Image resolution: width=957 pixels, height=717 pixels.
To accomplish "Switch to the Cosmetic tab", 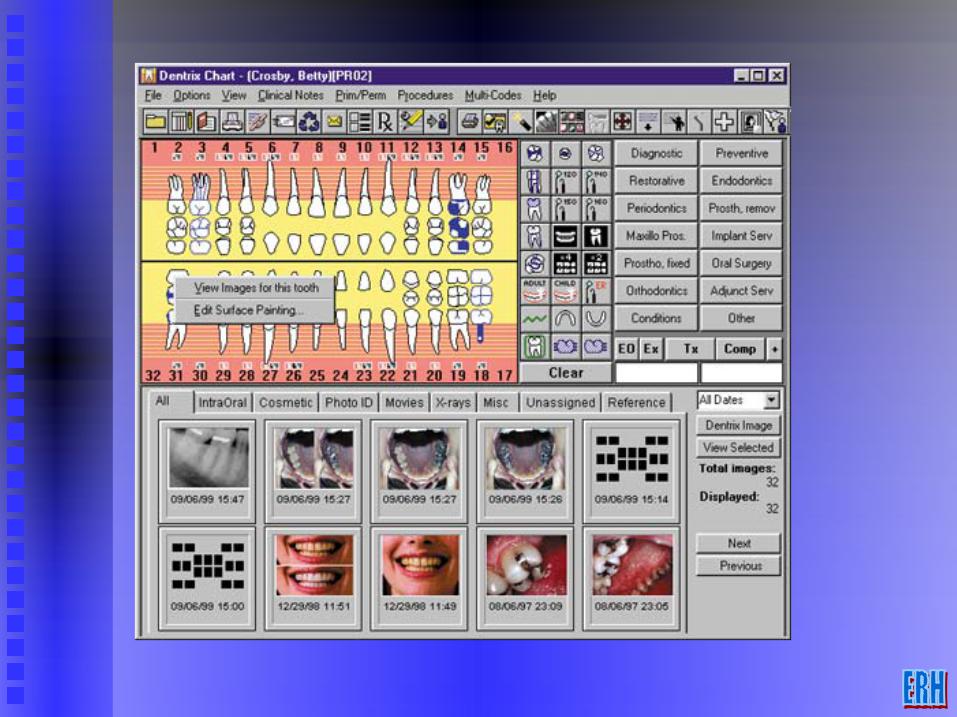I will [x=286, y=403].
